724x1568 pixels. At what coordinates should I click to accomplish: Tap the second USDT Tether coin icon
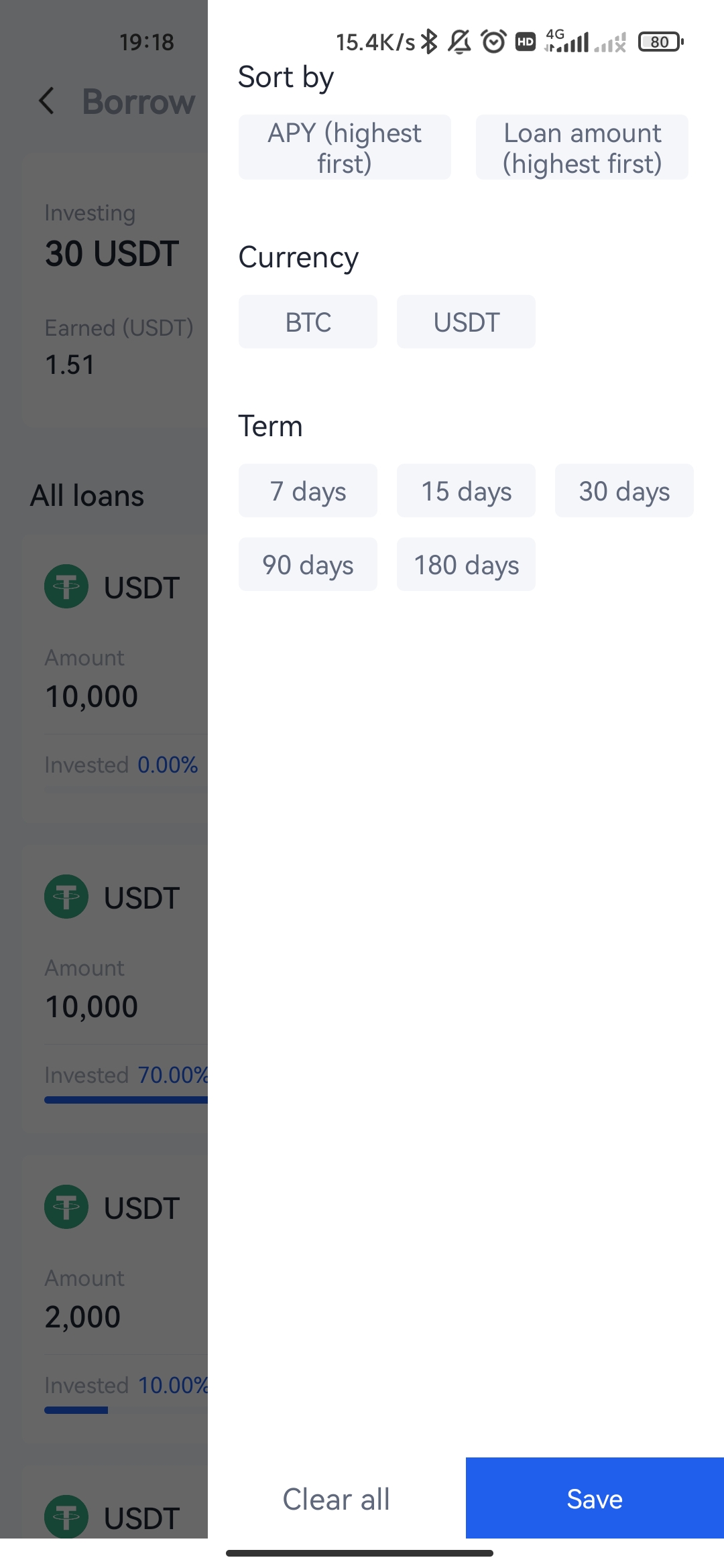click(x=66, y=897)
